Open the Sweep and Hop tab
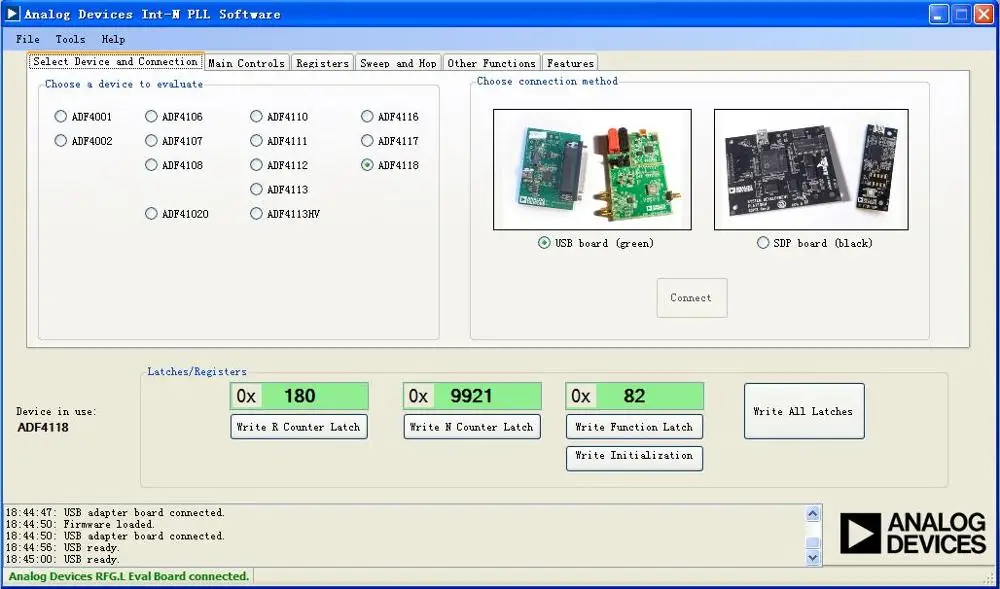Screen dimensions: 1000x589 click(398, 63)
